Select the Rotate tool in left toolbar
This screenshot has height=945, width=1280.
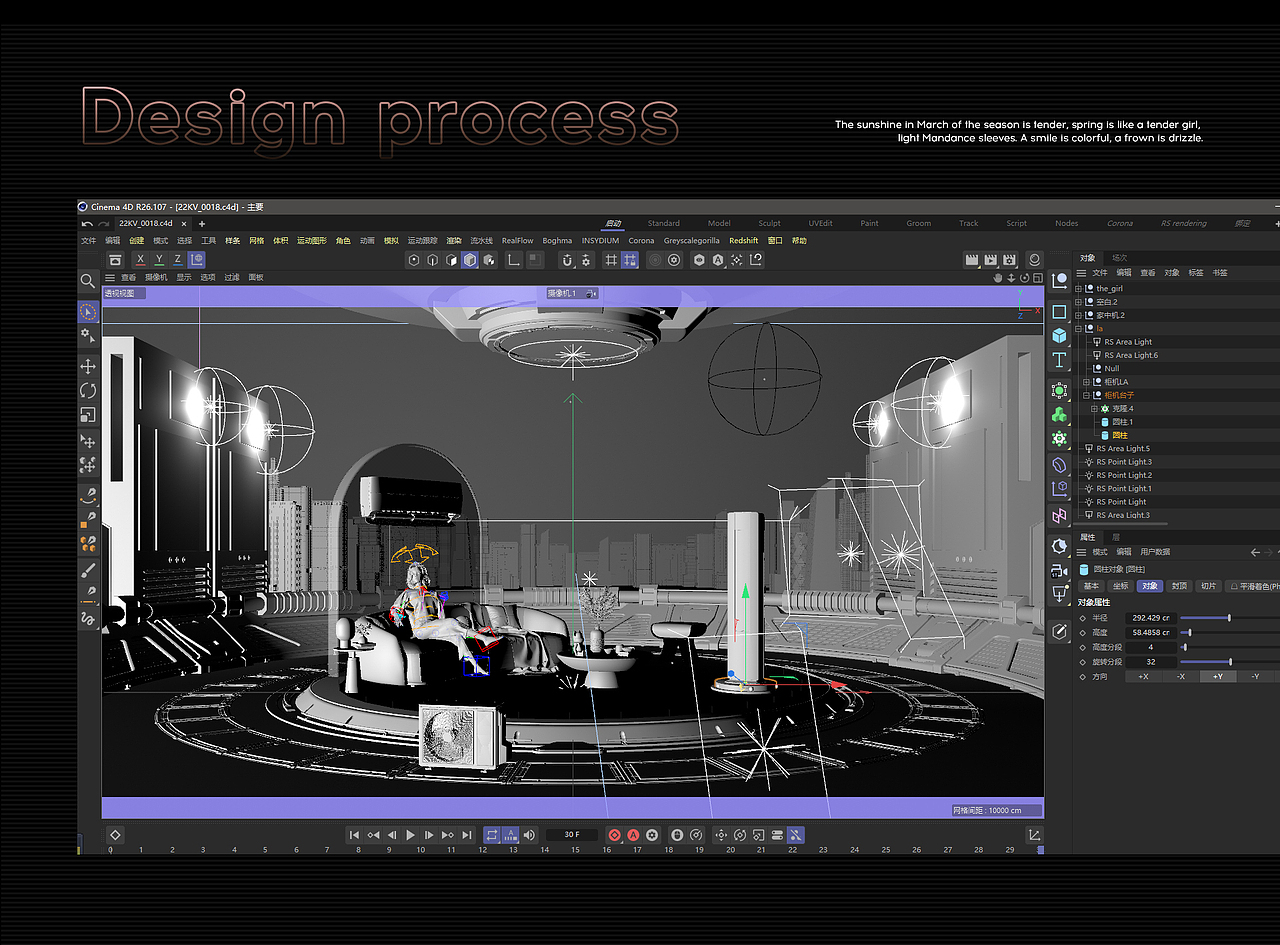pyautogui.click(x=88, y=391)
